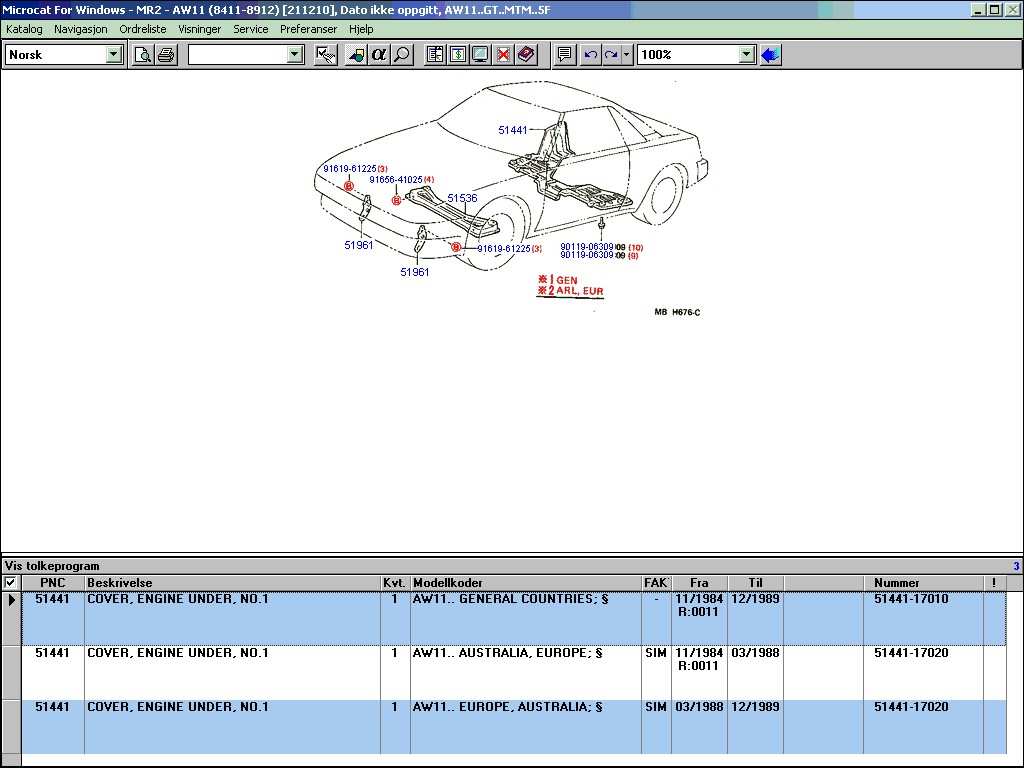Click the alpha text search icon
This screenshot has height=768, width=1024.
click(x=379, y=55)
